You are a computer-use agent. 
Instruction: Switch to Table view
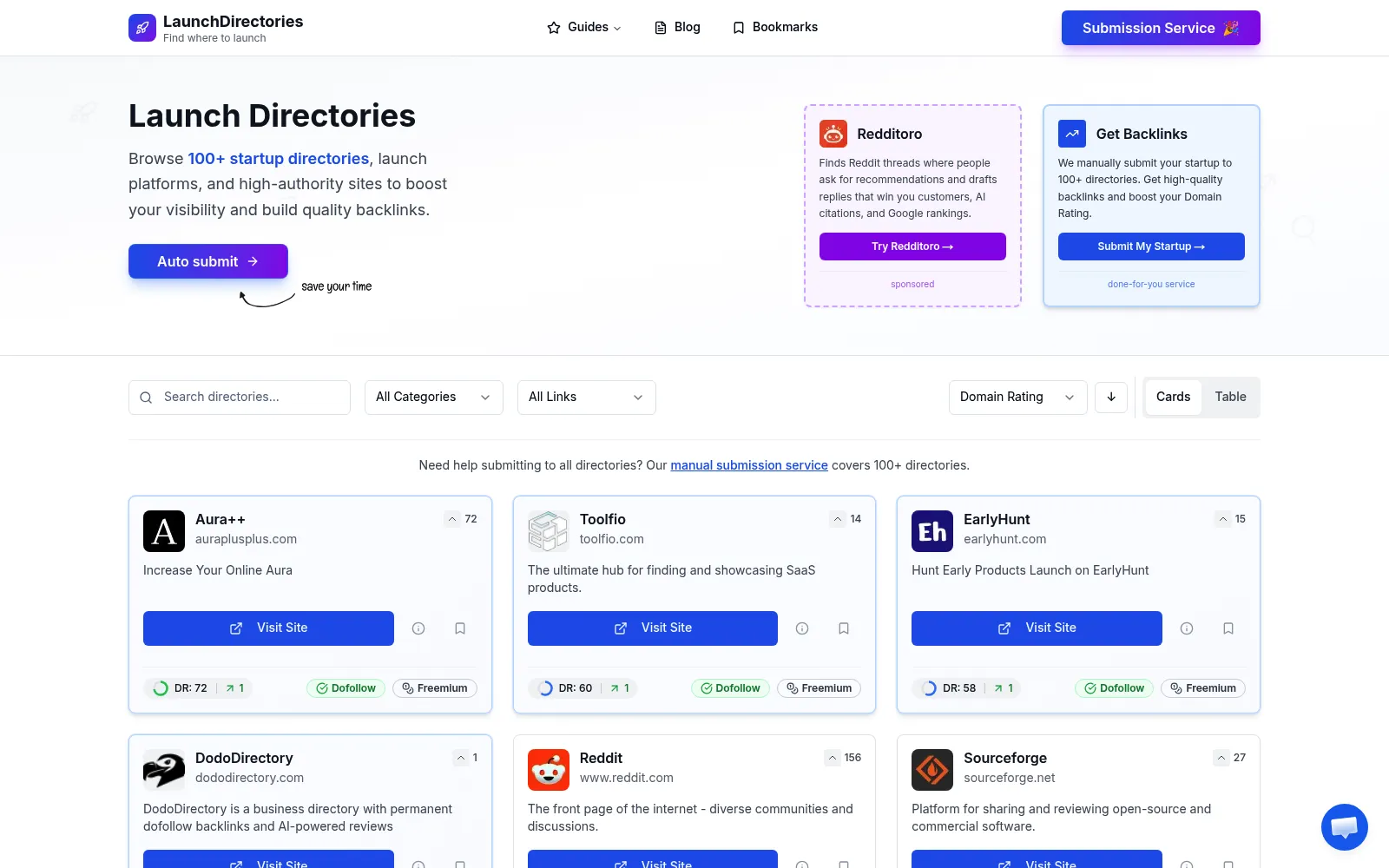[x=1230, y=397]
